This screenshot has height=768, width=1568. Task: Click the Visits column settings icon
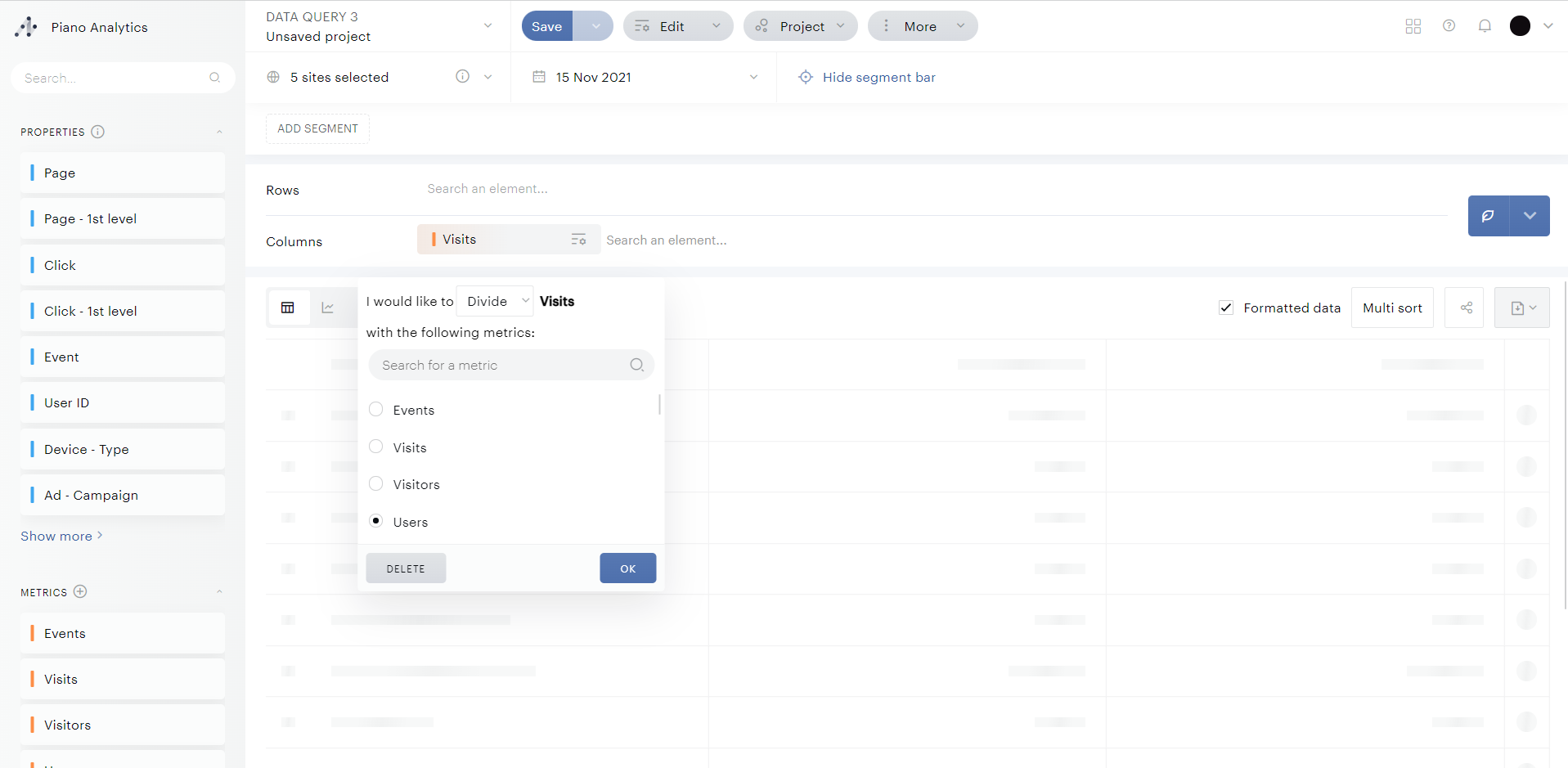coord(578,240)
